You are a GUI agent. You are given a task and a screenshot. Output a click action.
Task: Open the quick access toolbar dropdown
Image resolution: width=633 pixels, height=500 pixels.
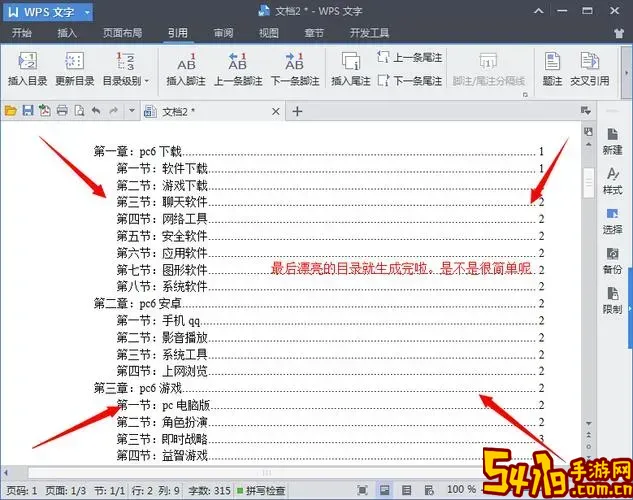(132, 110)
